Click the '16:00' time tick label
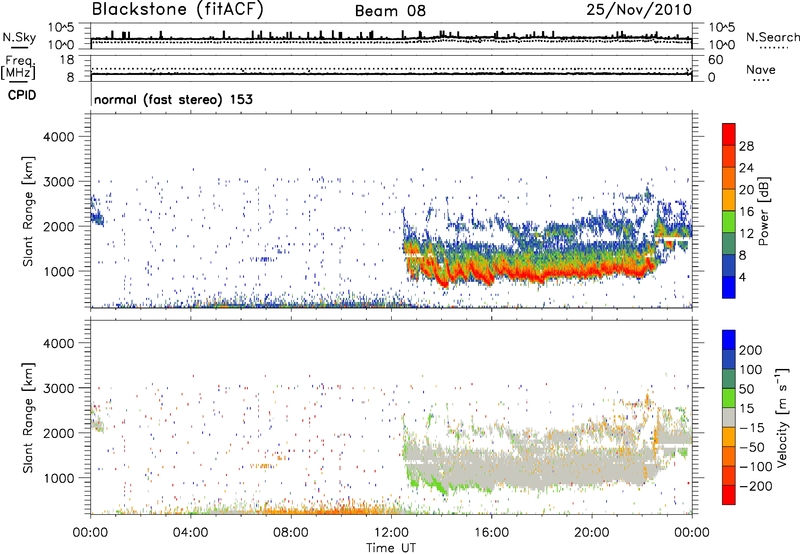800x554 pixels. coord(491,533)
